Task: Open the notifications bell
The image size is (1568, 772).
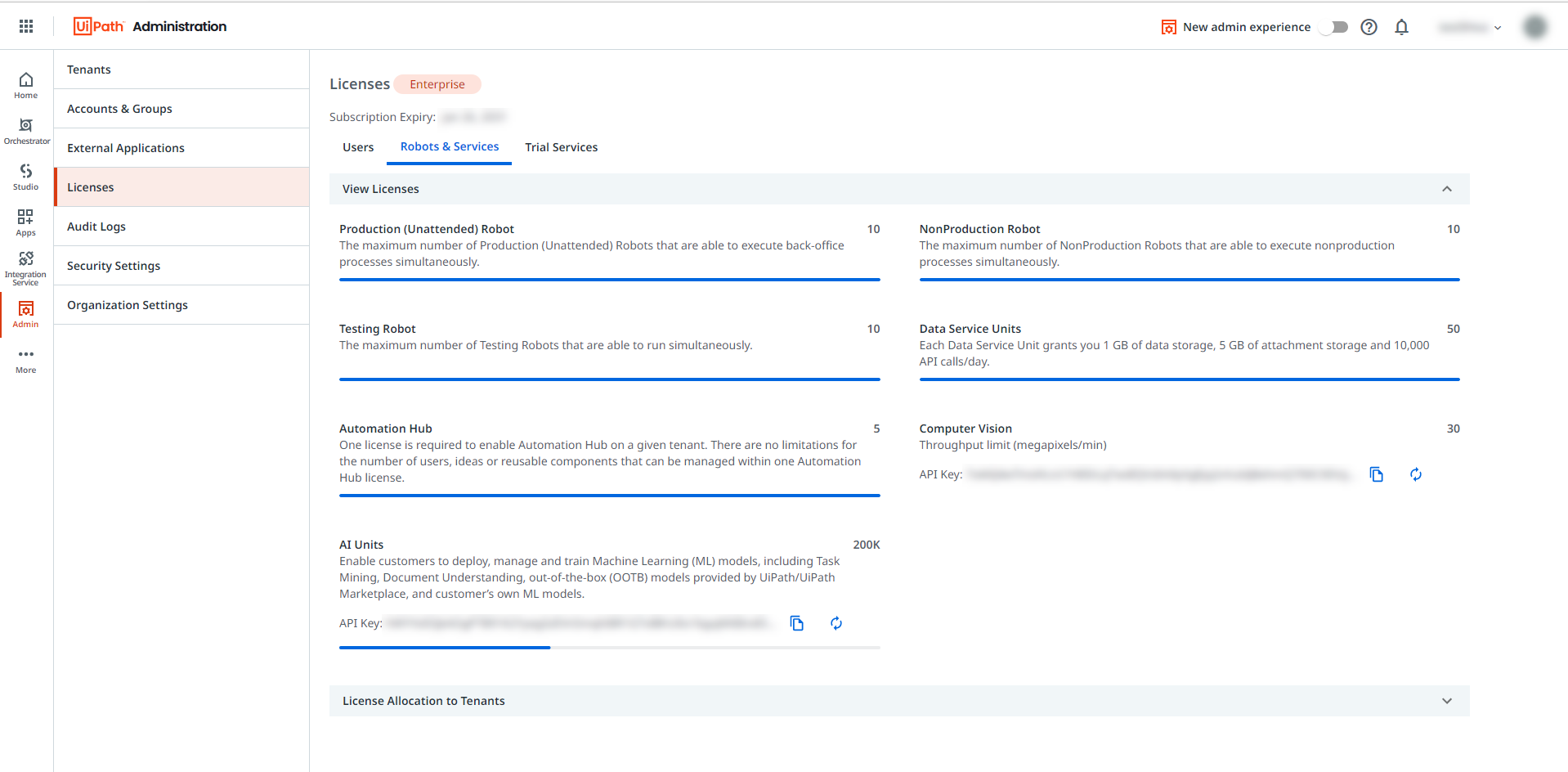Action: pyautogui.click(x=1401, y=27)
